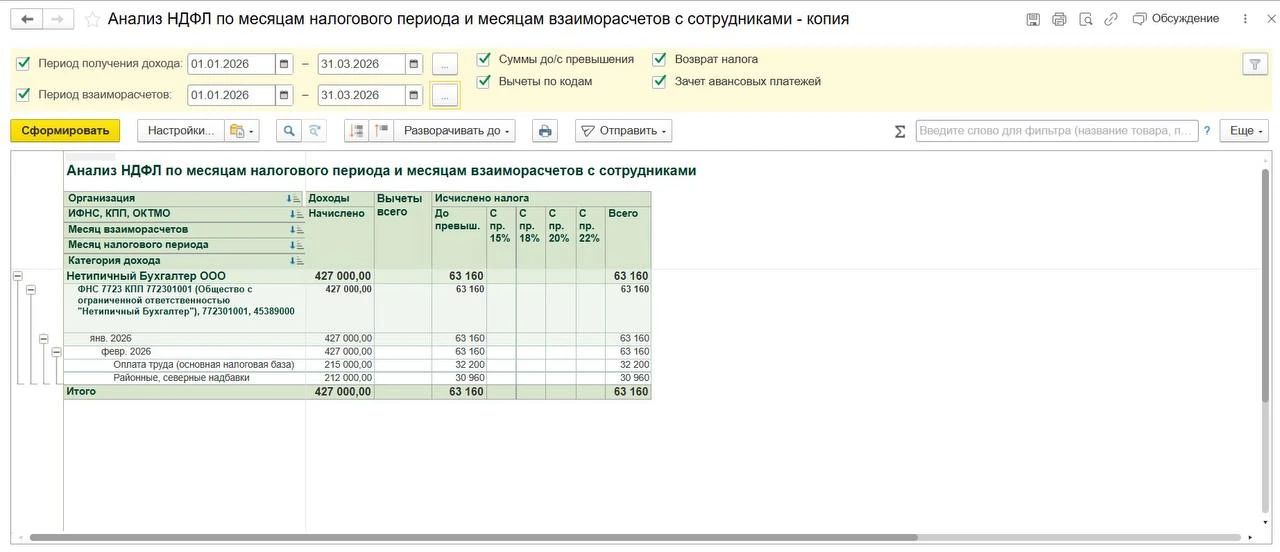Copy link to report using the chain icon

click(1111, 19)
